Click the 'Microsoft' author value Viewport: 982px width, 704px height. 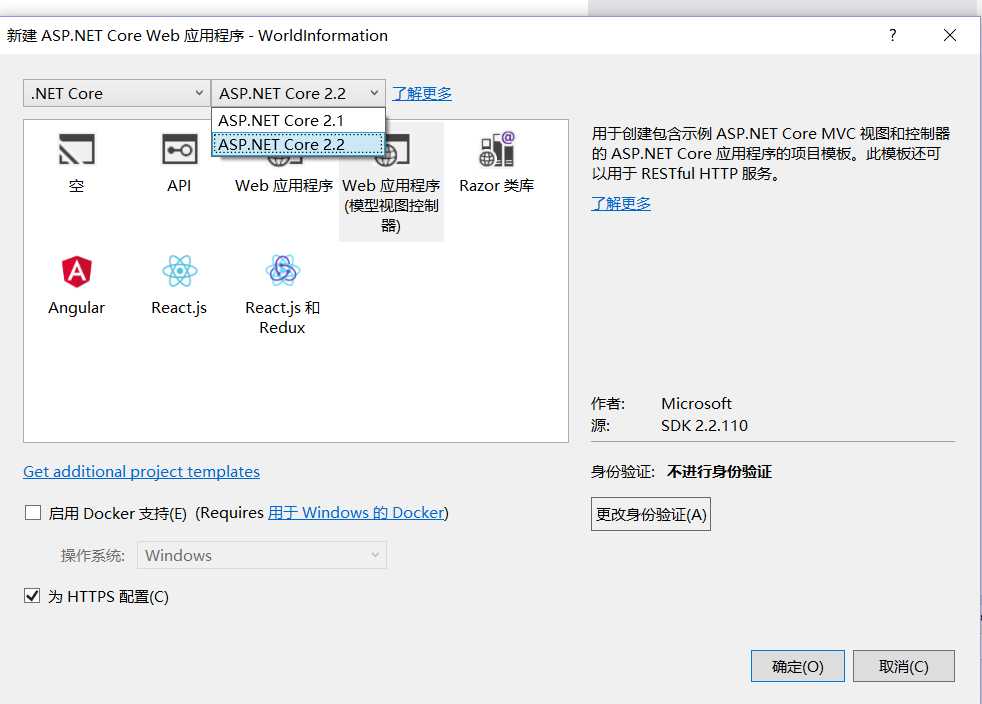click(696, 403)
